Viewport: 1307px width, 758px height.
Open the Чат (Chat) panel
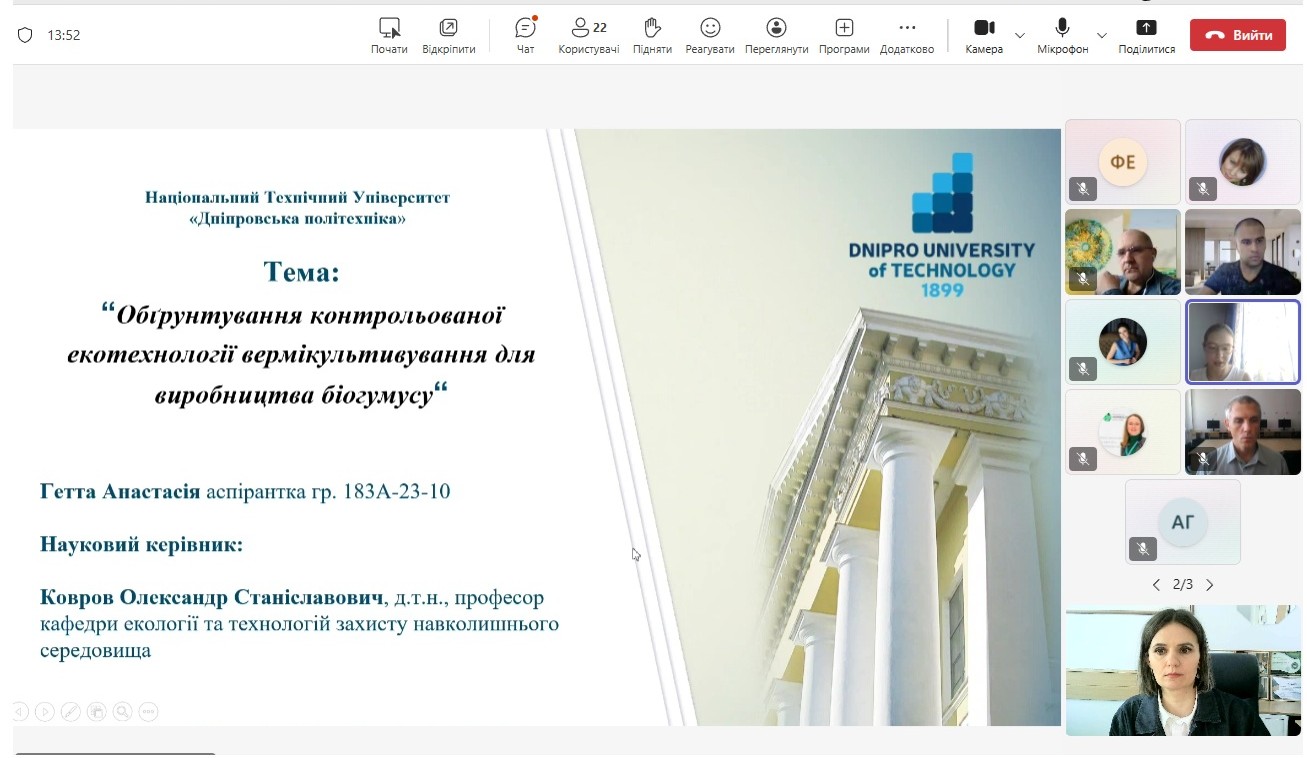pos(525,35)
